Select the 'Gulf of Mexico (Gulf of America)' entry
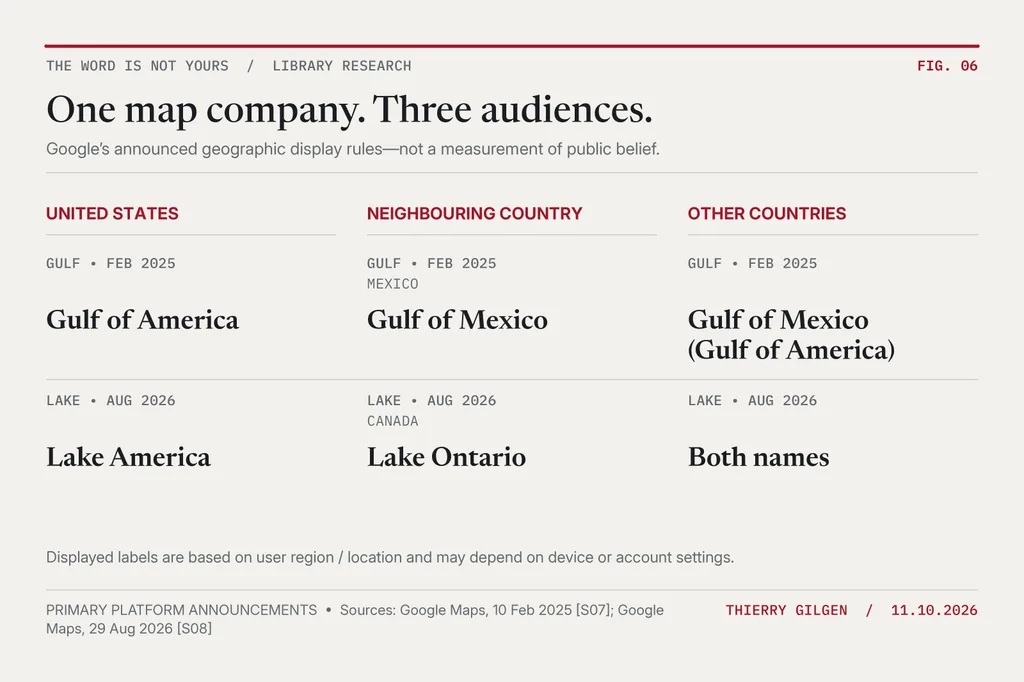This screenshot has height=682, width=1024. pyautogui.click(x=791, y=335)
